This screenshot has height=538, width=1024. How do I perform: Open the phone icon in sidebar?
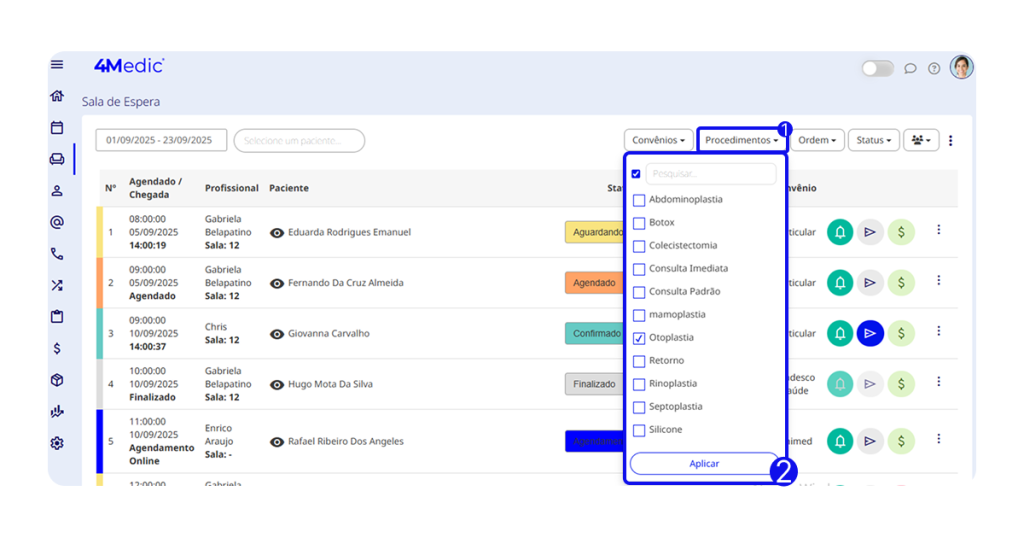pos(57,254)
